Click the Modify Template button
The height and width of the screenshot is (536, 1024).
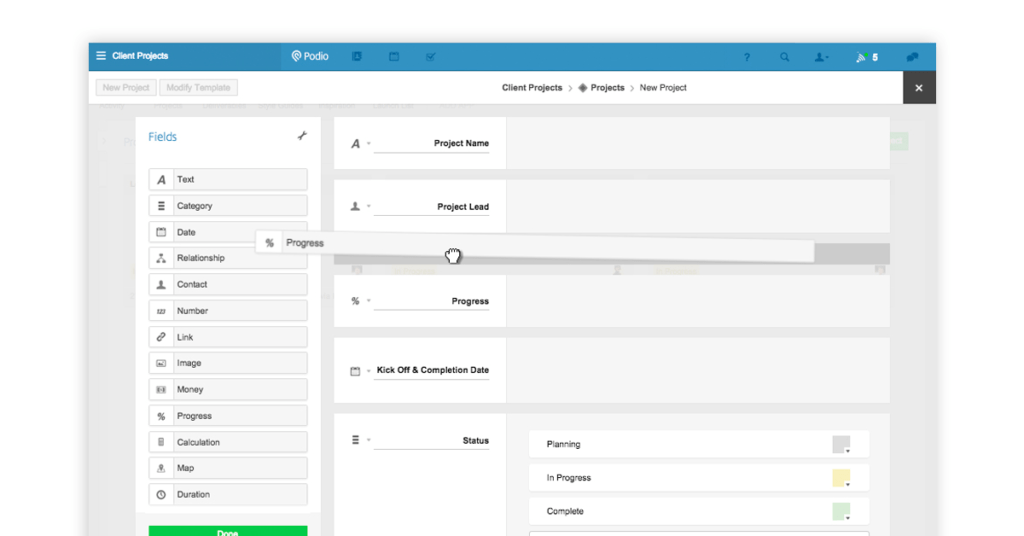(198, 88)
